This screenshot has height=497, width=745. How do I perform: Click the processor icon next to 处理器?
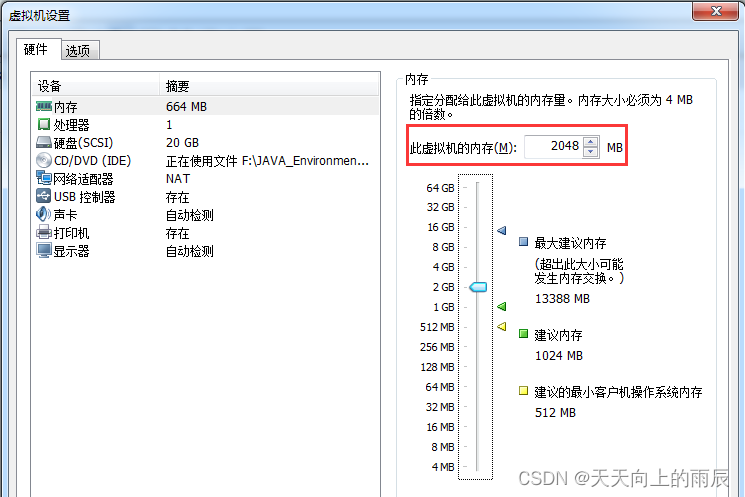(44, 124)
